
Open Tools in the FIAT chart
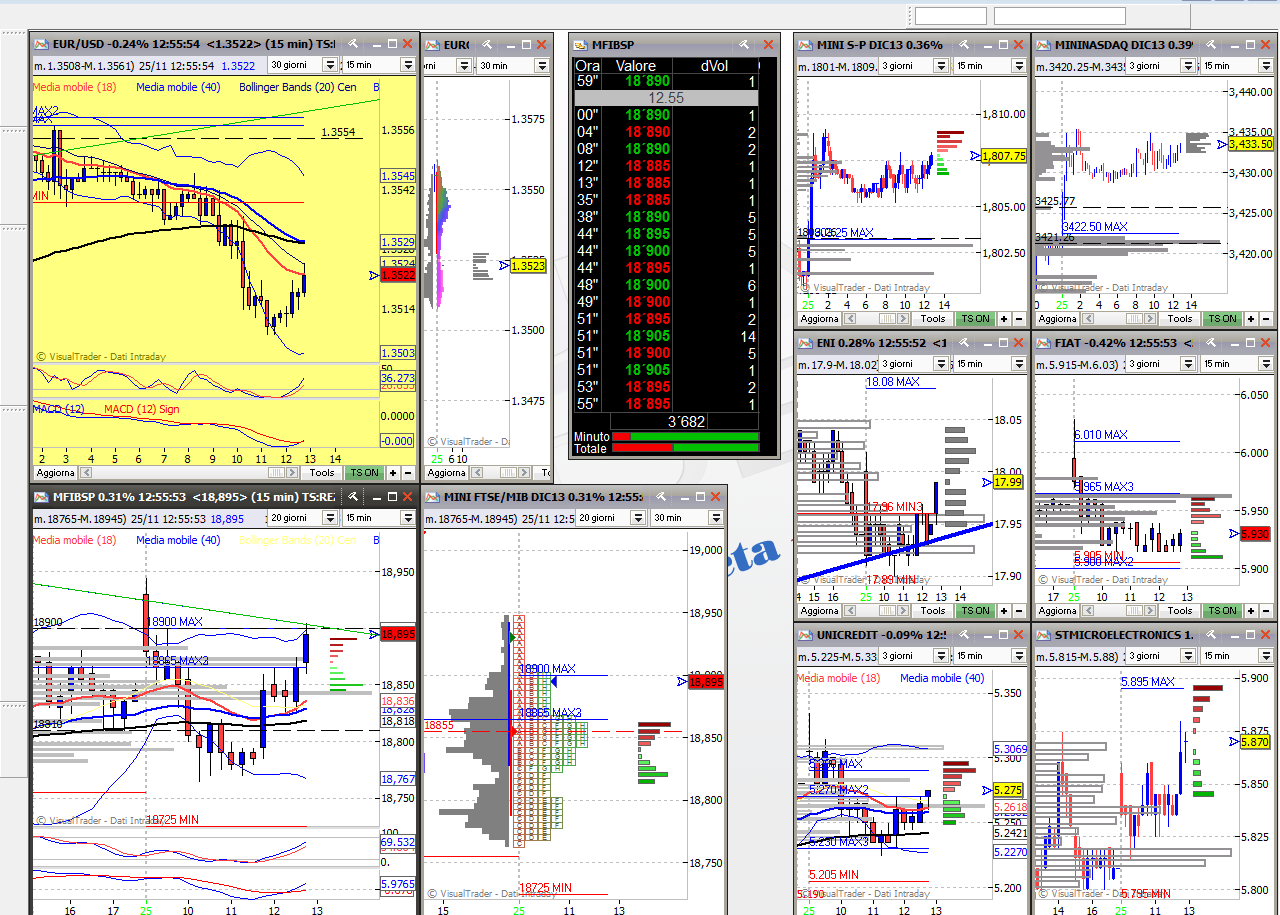(x=1180, y=611)
